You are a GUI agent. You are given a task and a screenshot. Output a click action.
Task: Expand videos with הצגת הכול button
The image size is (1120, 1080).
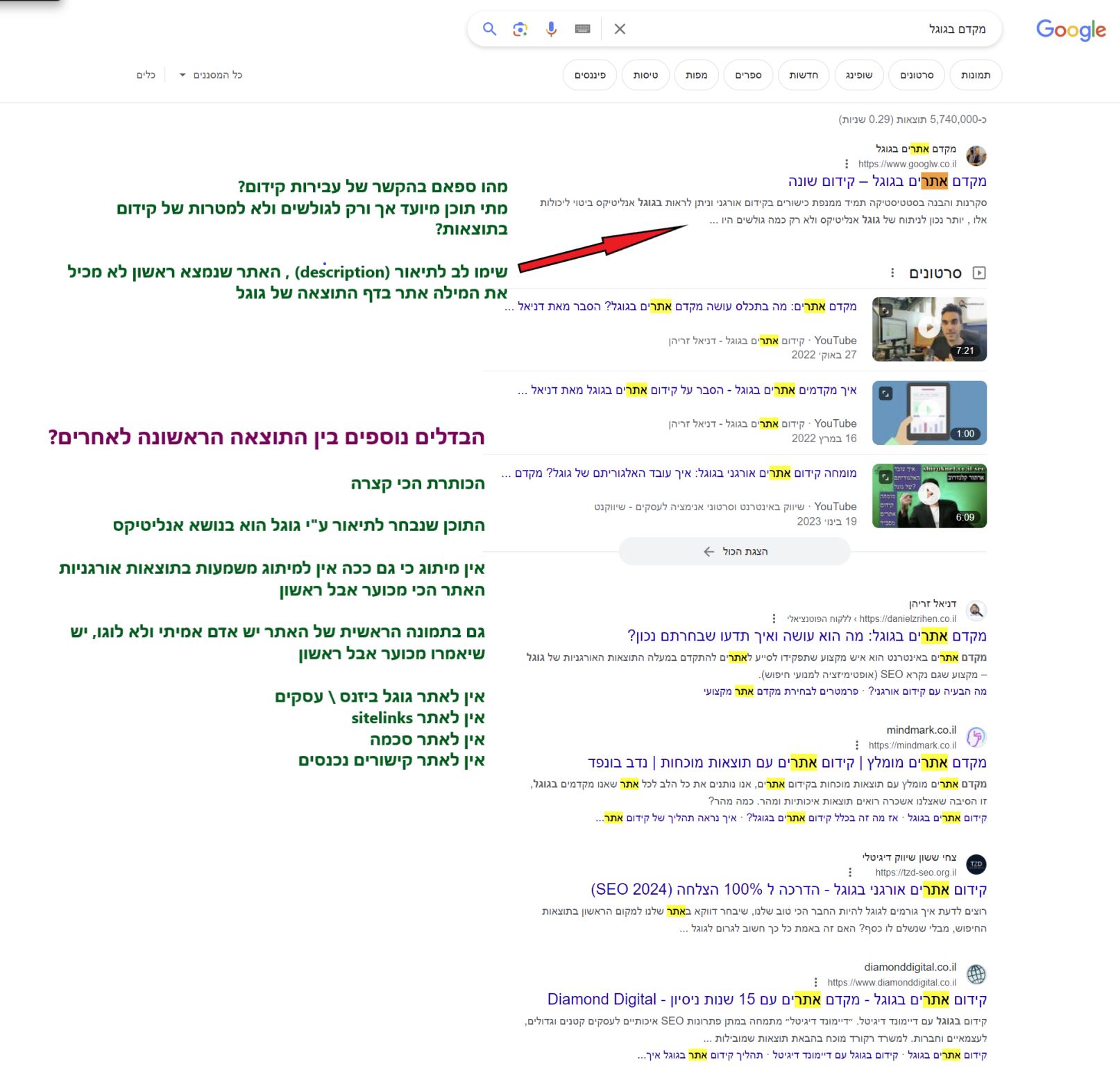click(x=734, y=552)
